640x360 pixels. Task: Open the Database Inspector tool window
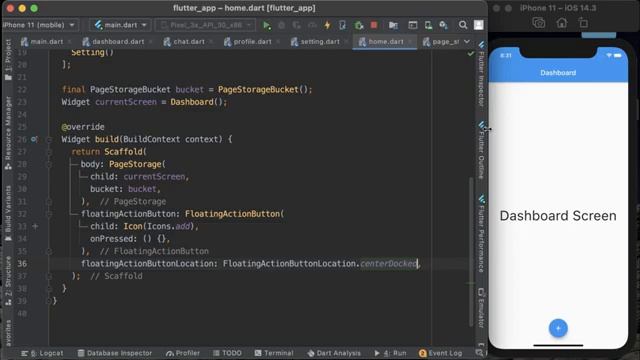pos(115,353)
